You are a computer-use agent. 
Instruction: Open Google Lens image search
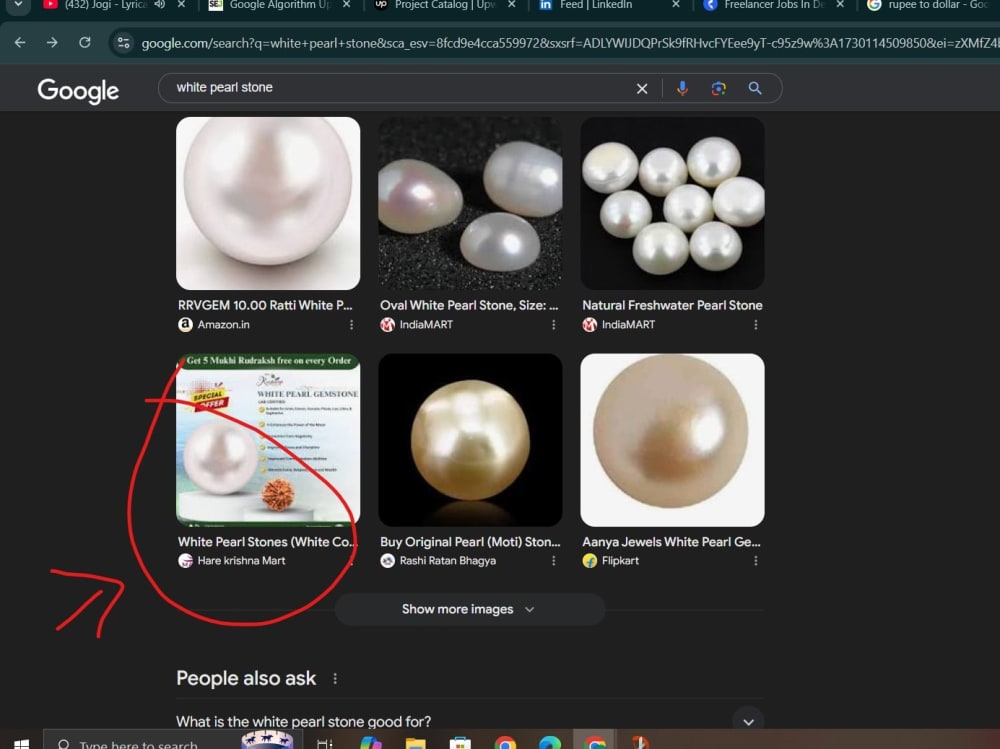[719, 88]
